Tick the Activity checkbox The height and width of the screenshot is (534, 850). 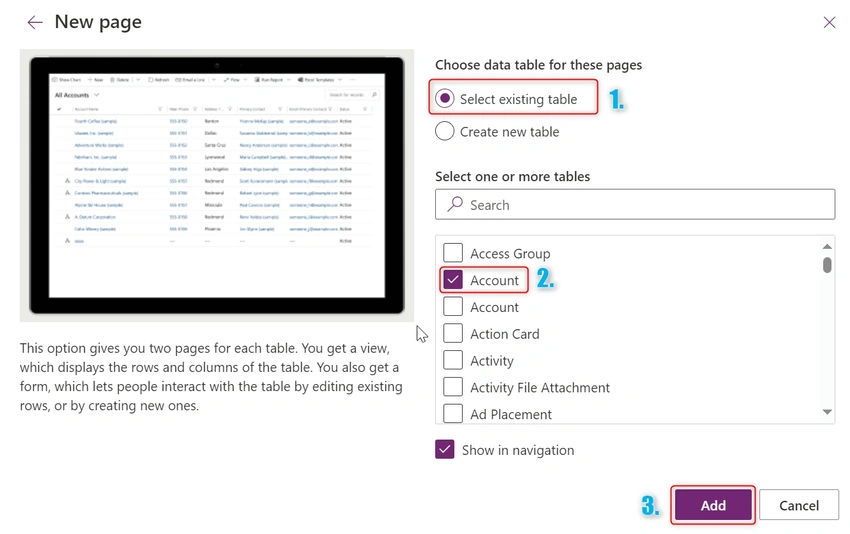click(x=453, y=360)
